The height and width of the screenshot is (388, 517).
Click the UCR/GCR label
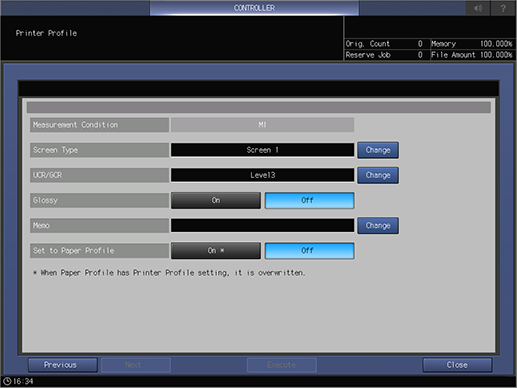click(x=99, y=175)
